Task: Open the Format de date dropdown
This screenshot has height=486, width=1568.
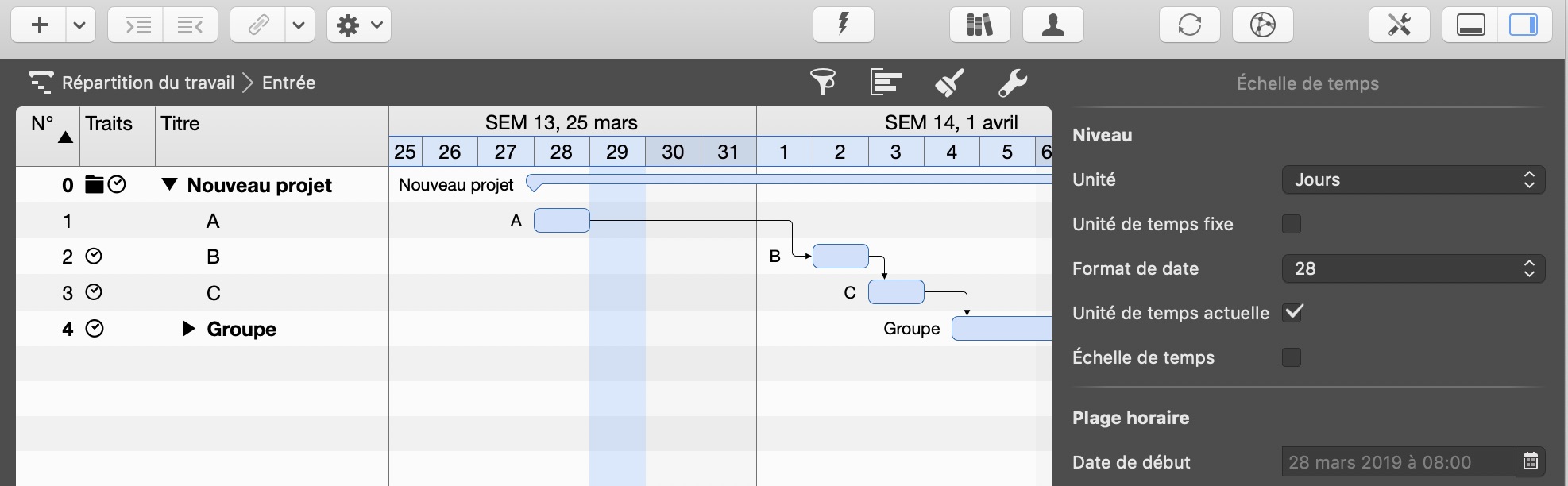Action: coord(1412,268)
